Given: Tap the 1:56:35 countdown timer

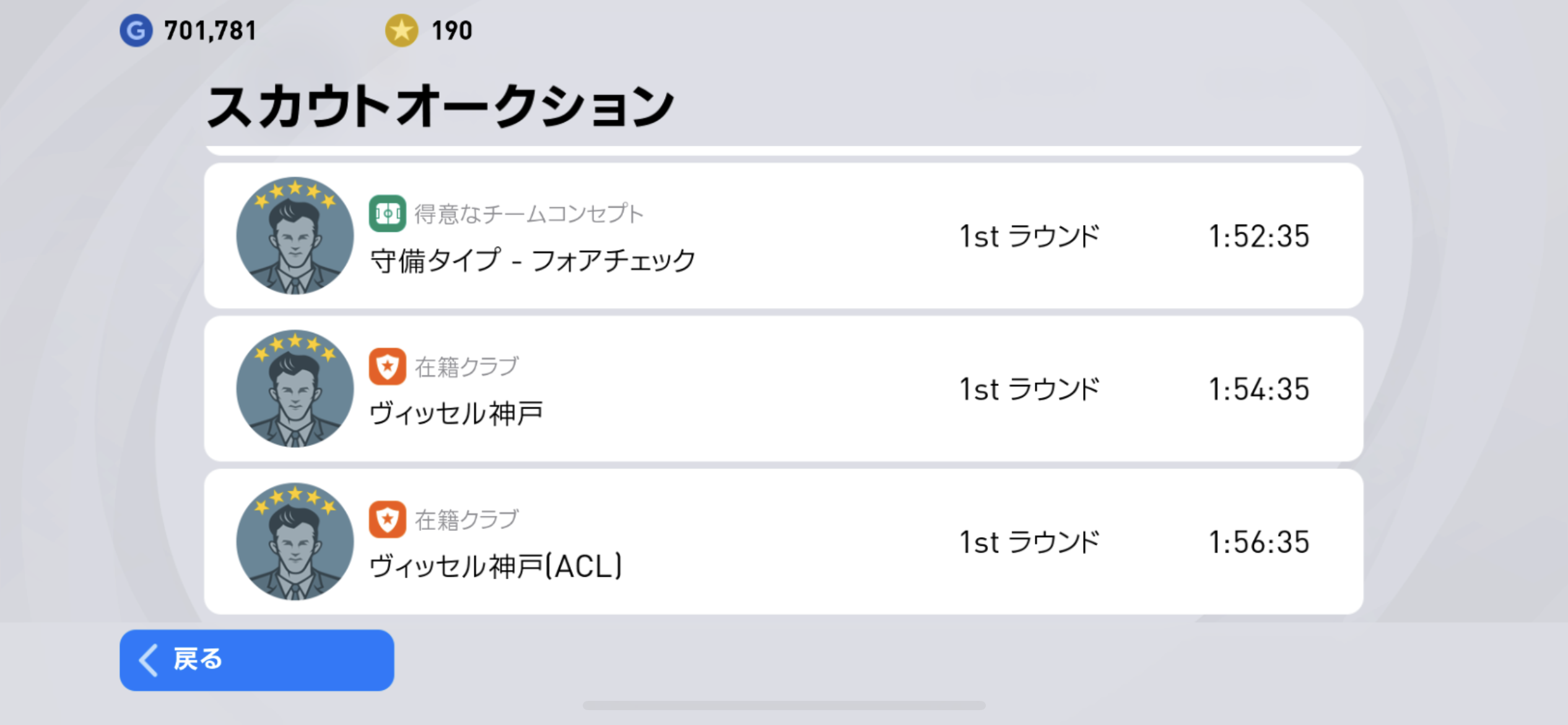Looking at the screenshot, I should coord(1259,542).
